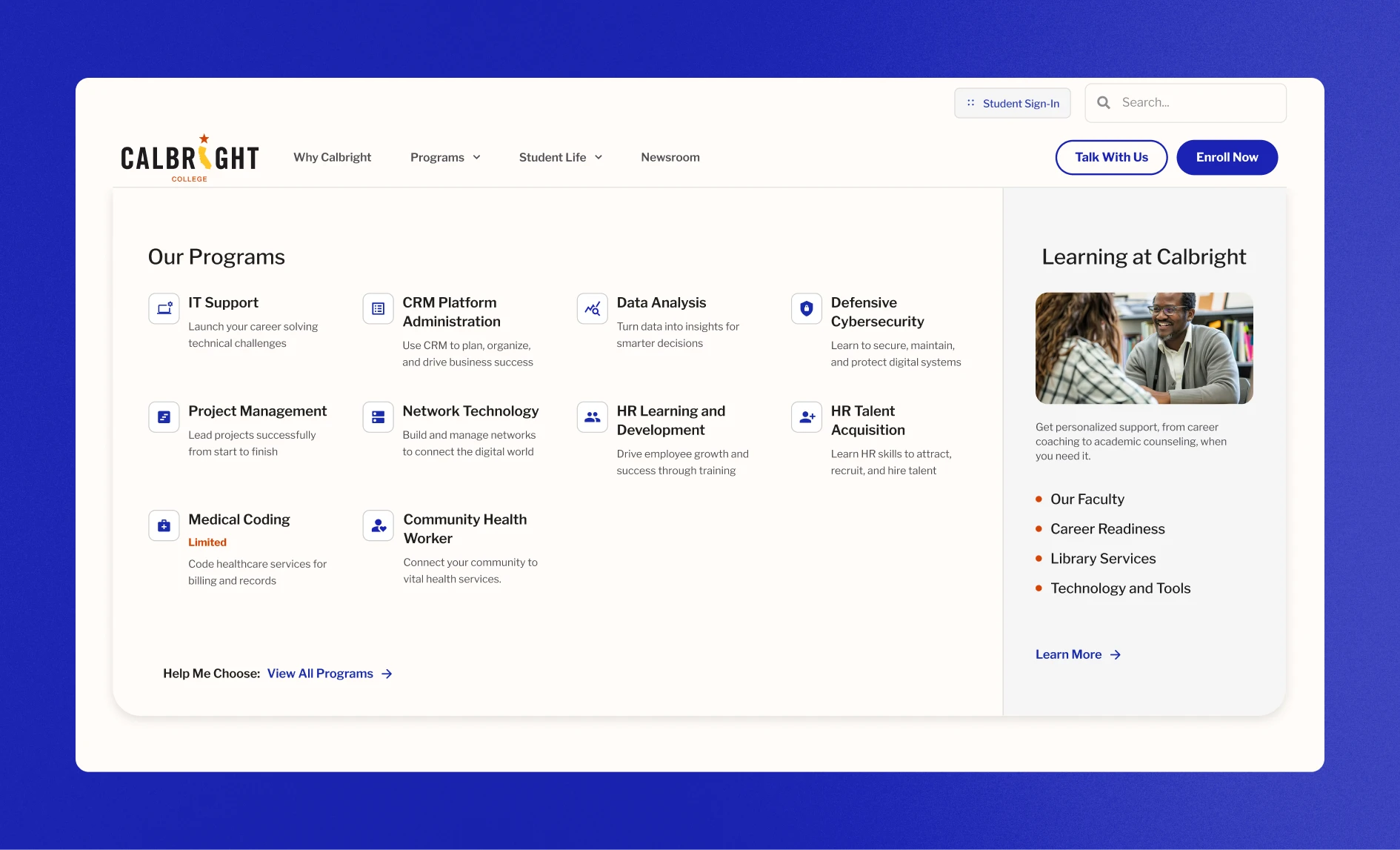Viewport: 1400px width, 850px height.
Task: Click 'Lead projects successfully' description
Action: [252, 443]
